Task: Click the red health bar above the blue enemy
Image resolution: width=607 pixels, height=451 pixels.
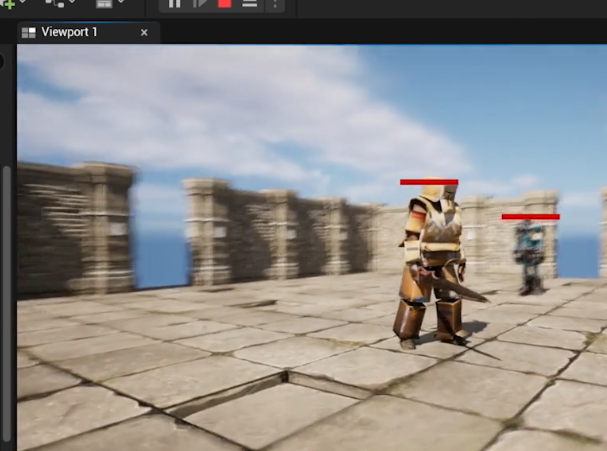Action: (x=531, y=217)
